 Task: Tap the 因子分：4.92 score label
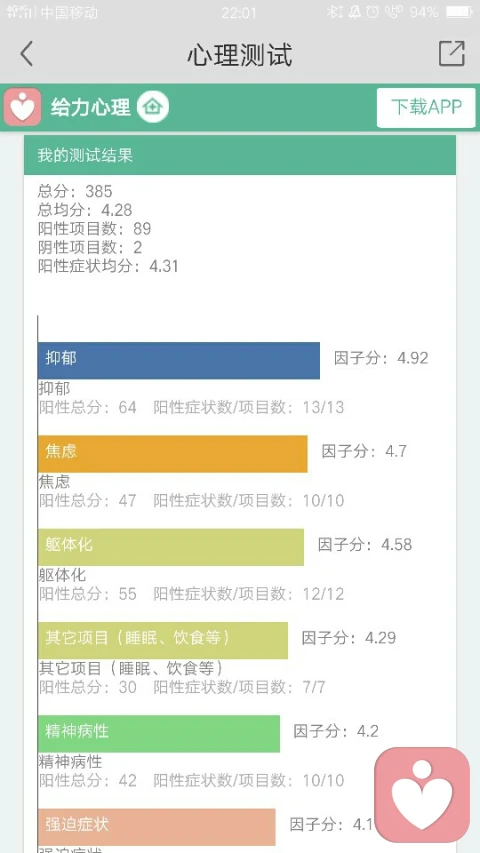[x=381, y=358]
